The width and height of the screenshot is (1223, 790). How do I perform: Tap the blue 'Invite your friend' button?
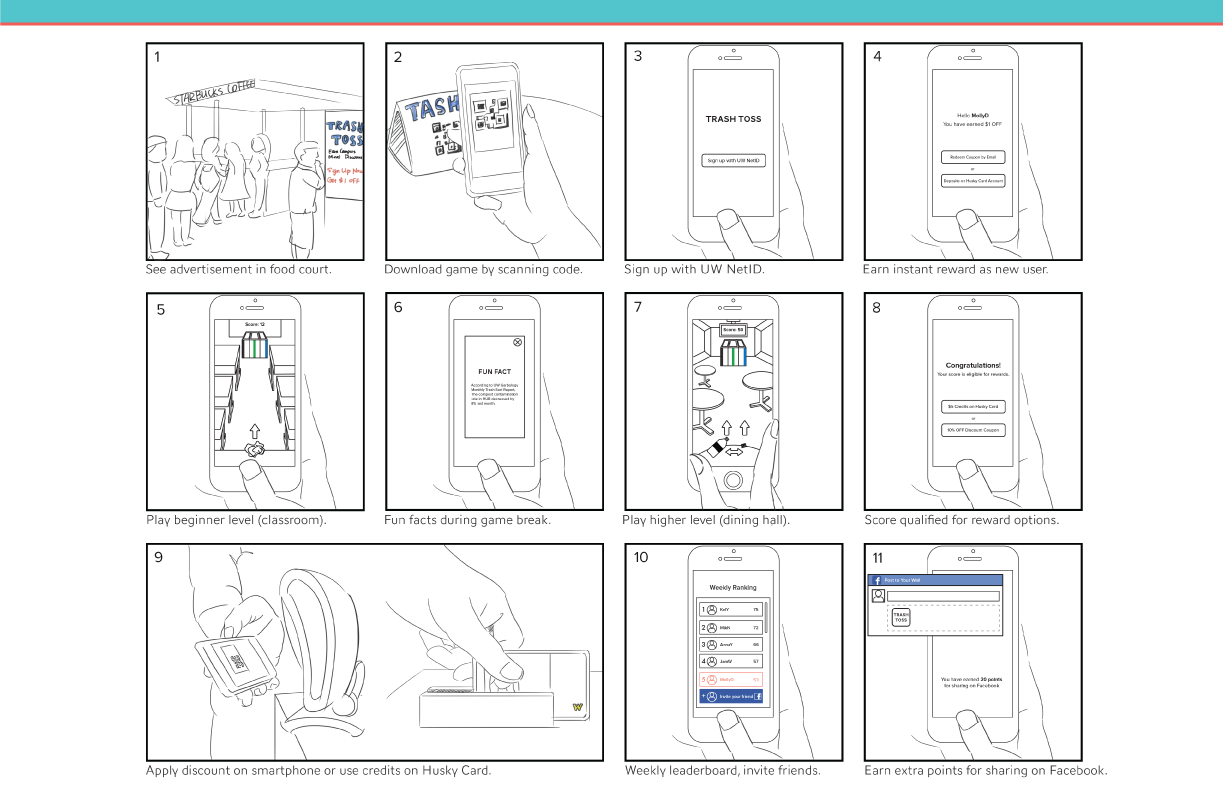tap(730, 695)
